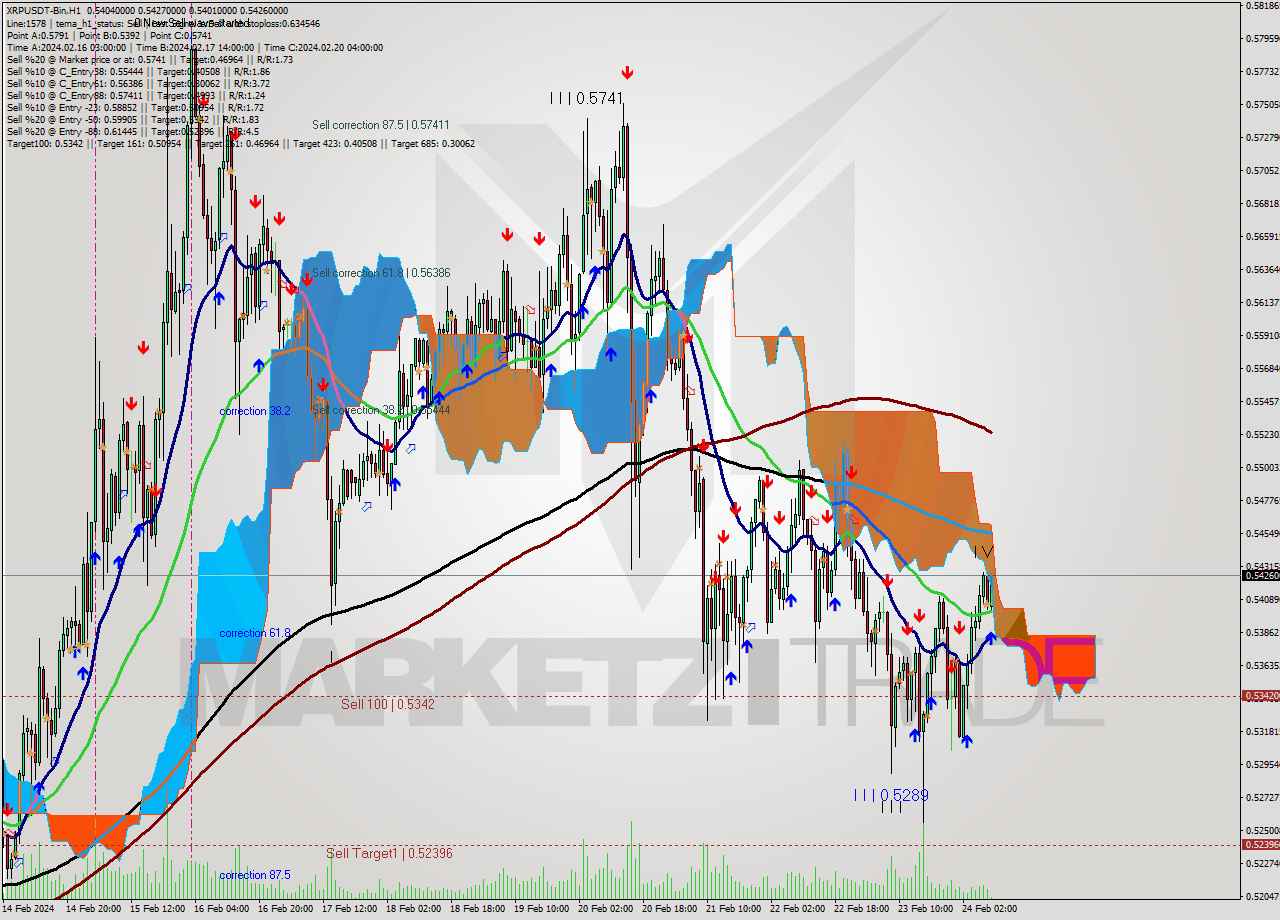The width and height of the screenshot is (1280, 920).
Task: Click price axis value beginning 0.5750
Action: click(1262, 104)
